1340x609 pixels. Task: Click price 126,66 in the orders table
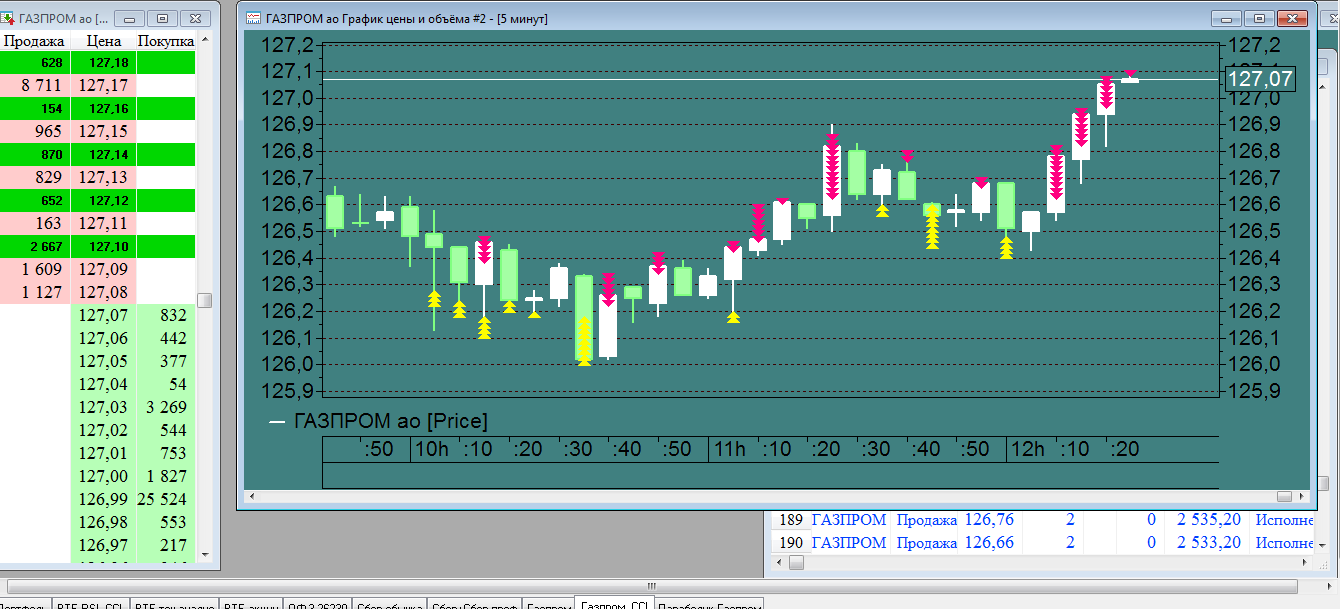tap(988, 543)
